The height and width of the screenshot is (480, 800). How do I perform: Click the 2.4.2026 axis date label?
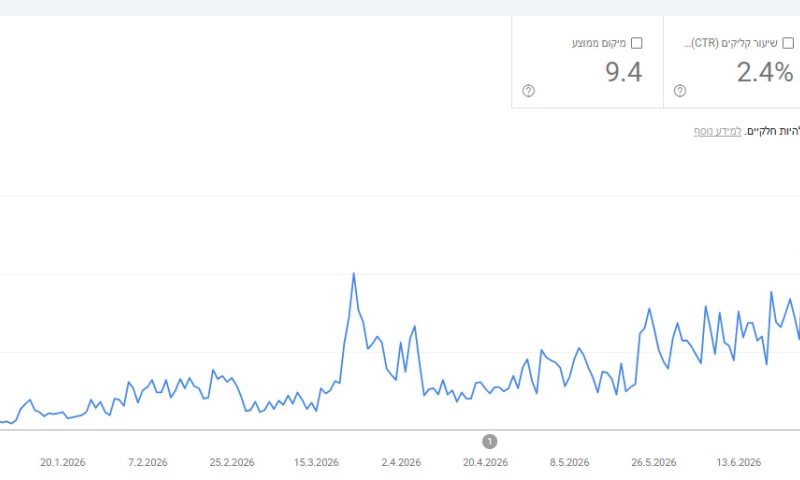click(x=401, y=462)
